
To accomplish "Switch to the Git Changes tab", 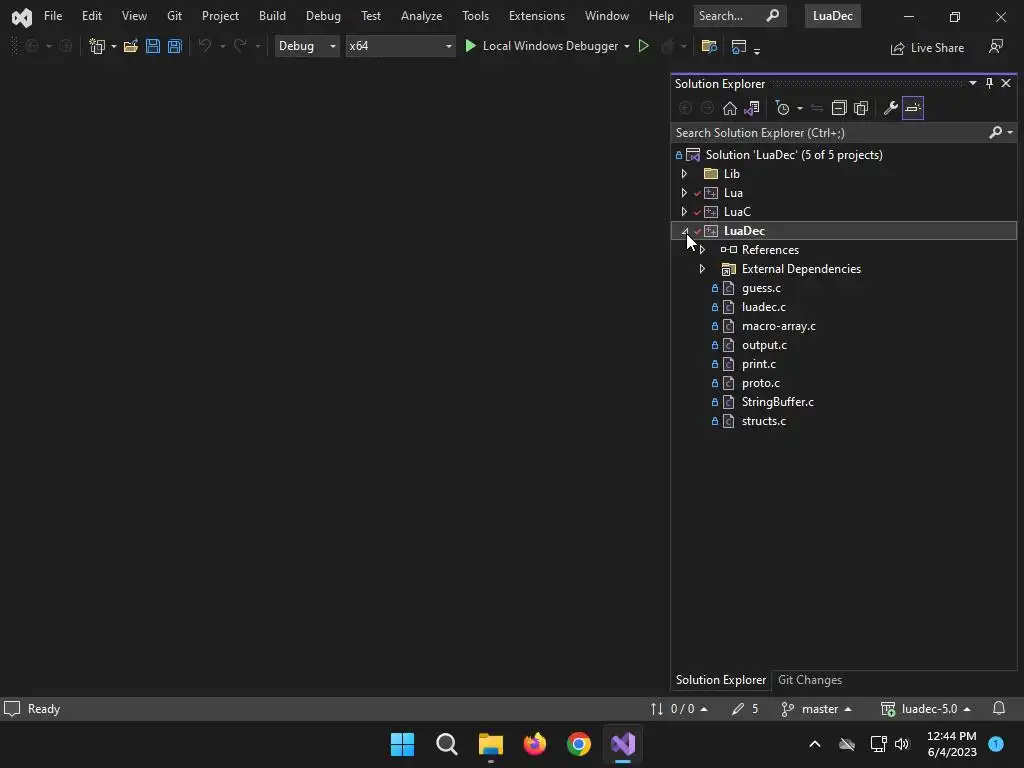I will click(x=810, y=680).
